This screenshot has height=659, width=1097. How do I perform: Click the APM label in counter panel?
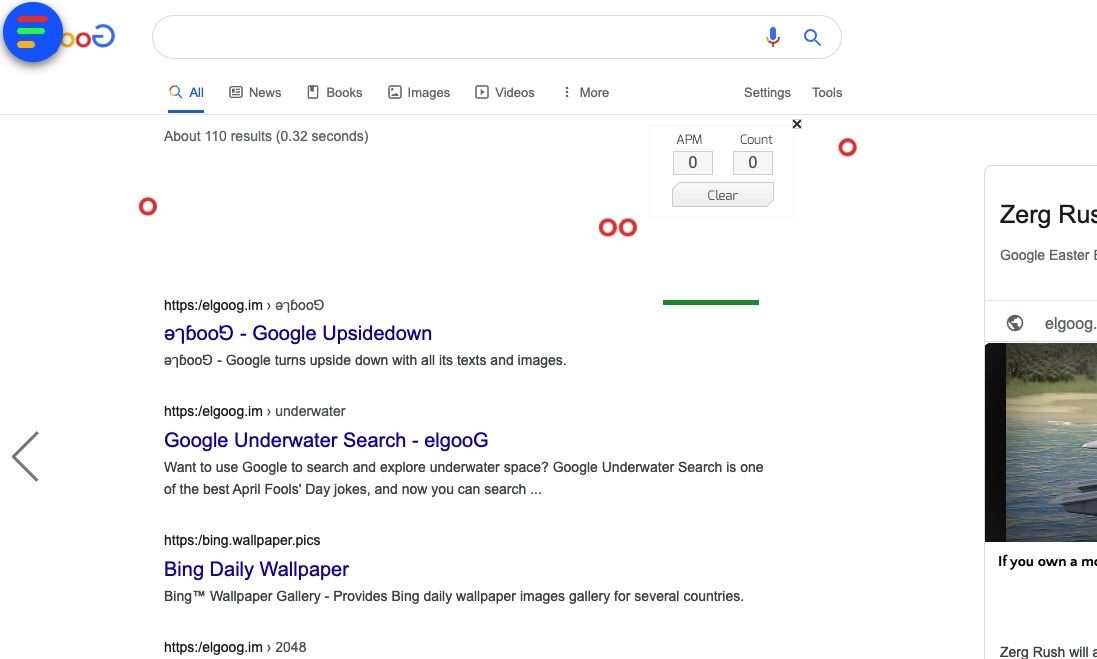(x=689, y=139)
